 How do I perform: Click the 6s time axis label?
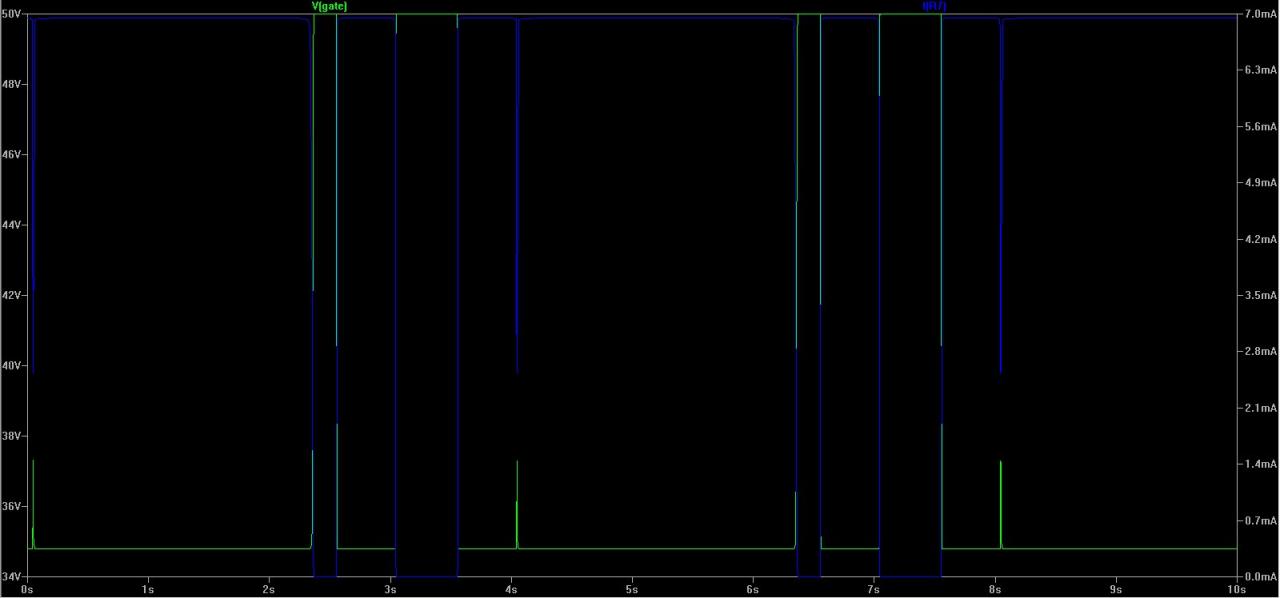click(752, 590)
